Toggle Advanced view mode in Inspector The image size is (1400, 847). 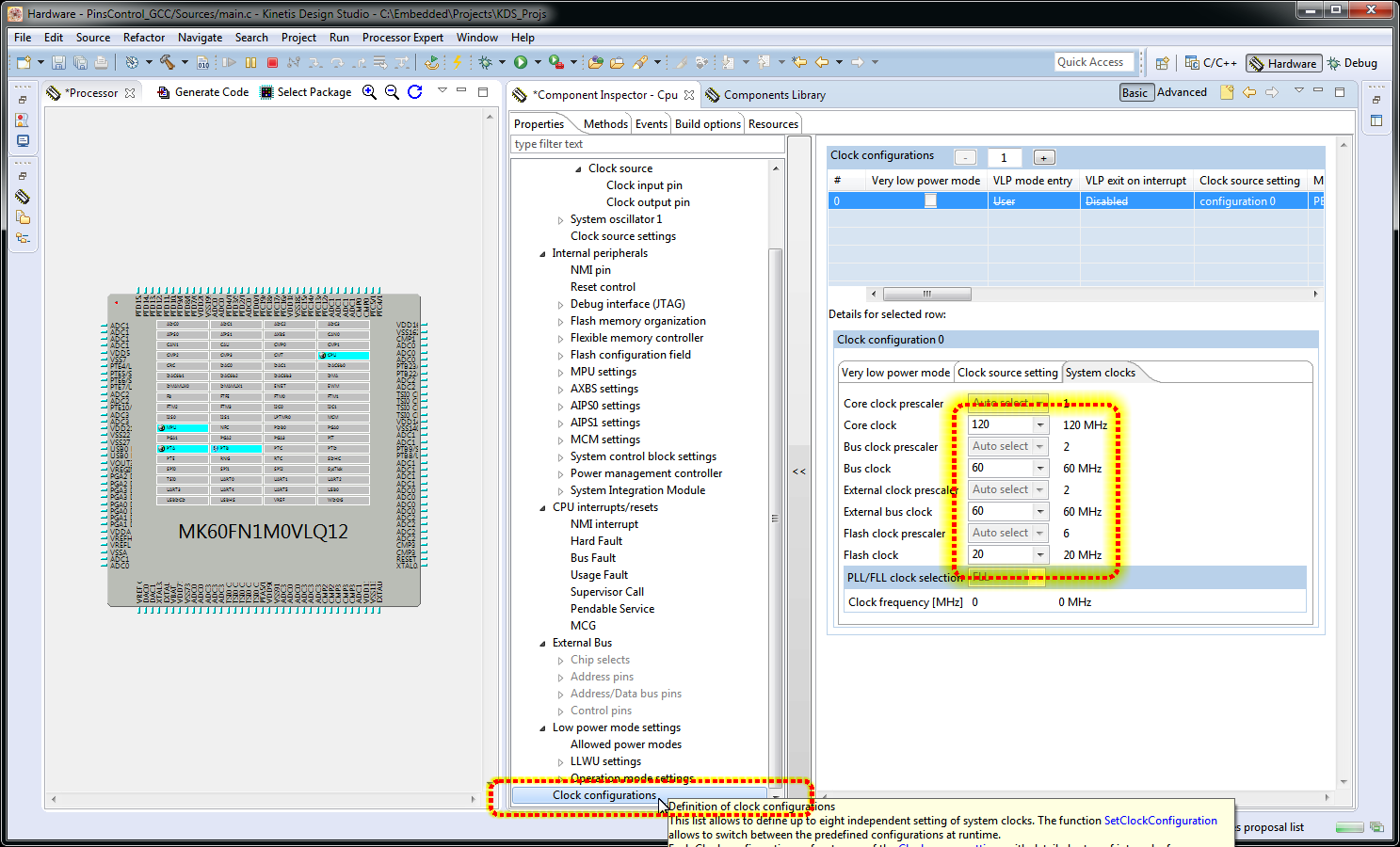[x=1182, y=92]
